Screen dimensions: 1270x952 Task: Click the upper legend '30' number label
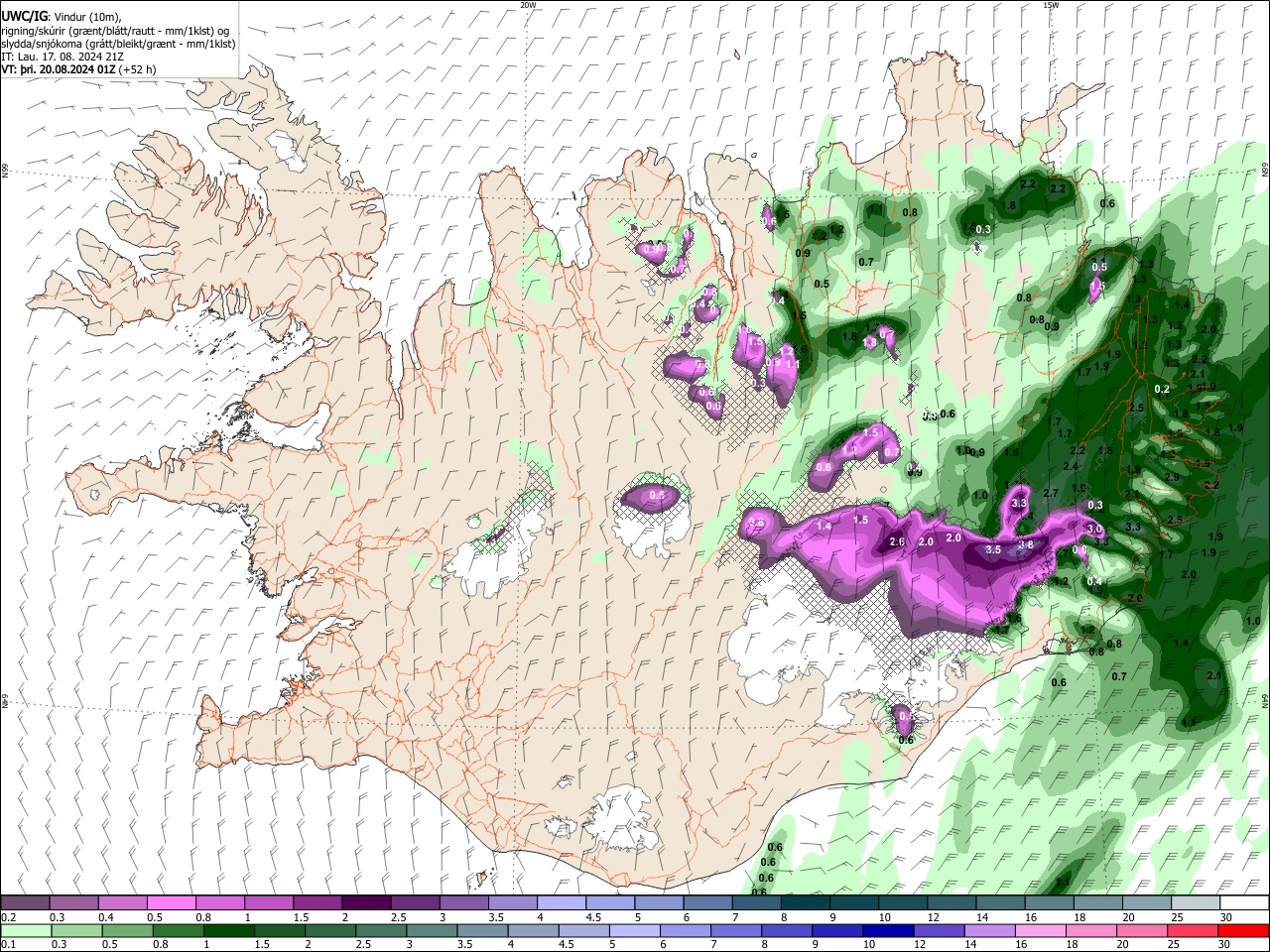(x=1226, y=917)
